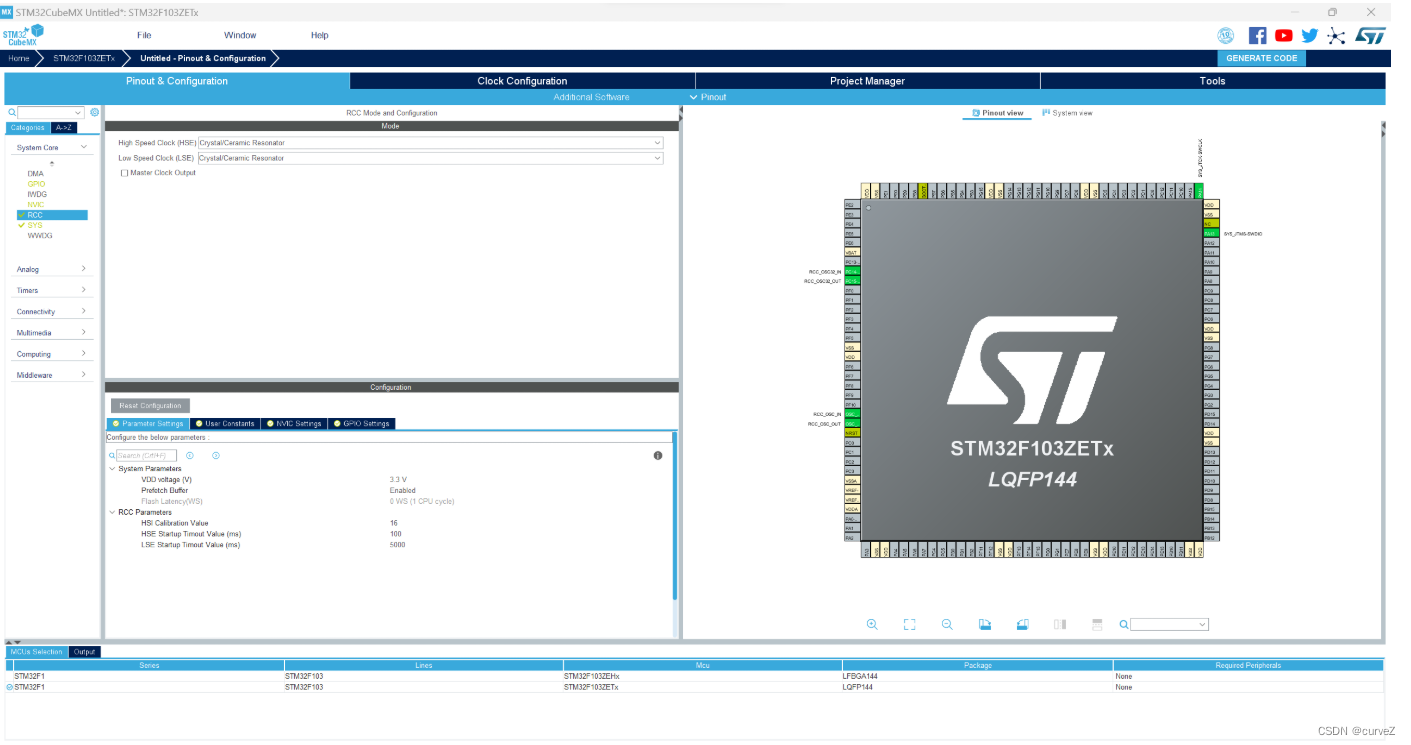
Task: Collapse the System Core category
Action: [52, 147]
